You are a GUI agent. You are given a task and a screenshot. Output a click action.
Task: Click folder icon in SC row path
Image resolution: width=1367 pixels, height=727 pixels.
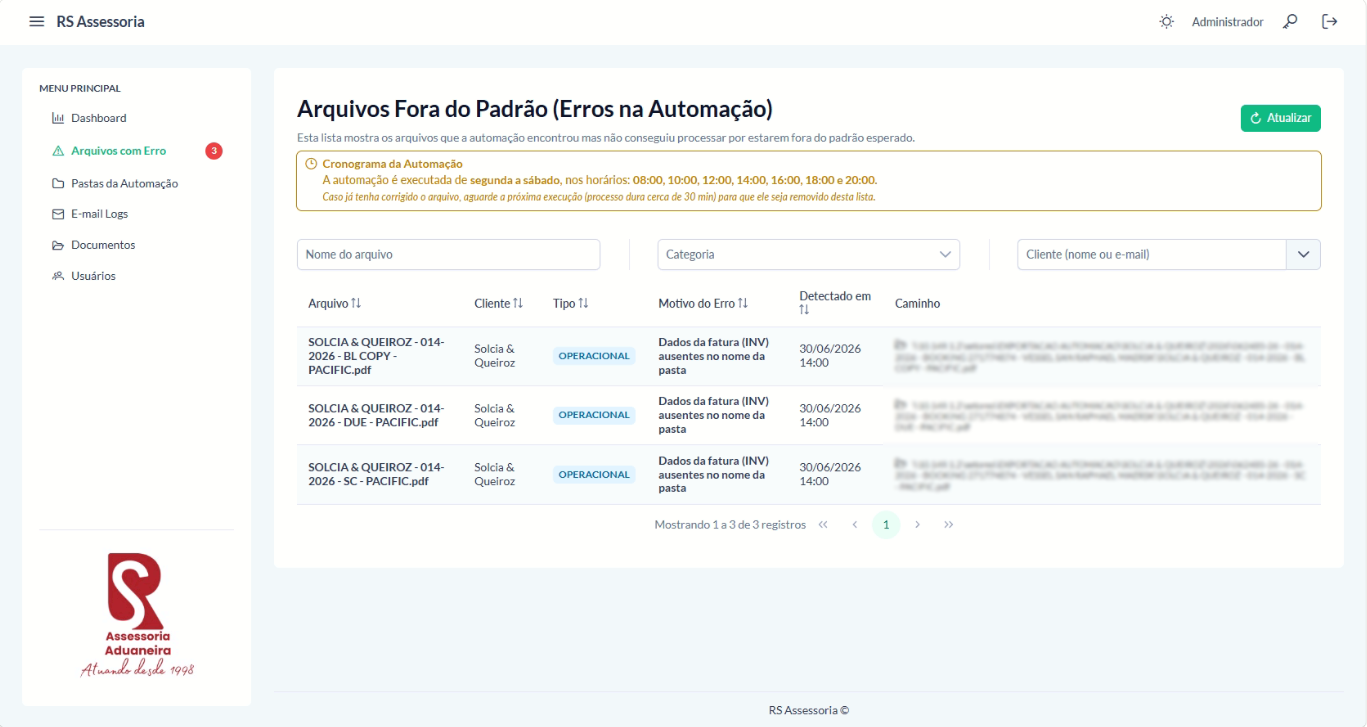click(901, 463)
